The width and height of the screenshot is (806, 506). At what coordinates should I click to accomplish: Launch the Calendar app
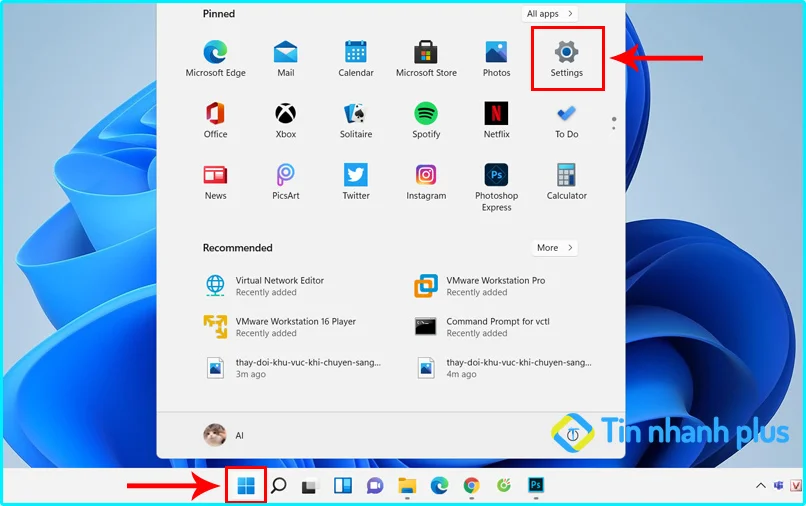(x=356, y=59)
